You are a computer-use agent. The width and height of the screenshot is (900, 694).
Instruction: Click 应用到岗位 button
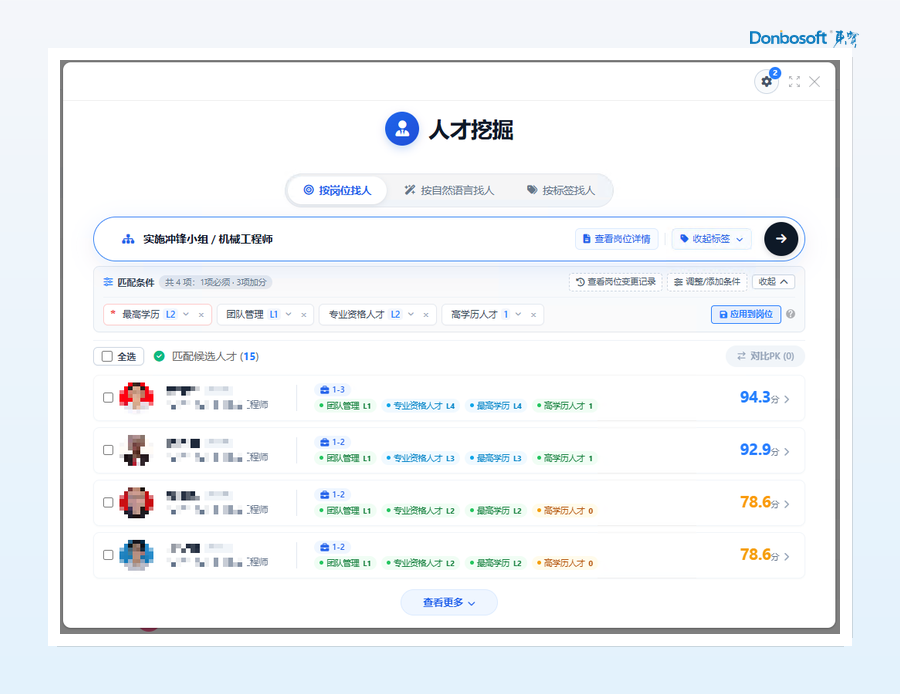click(746, 315)
